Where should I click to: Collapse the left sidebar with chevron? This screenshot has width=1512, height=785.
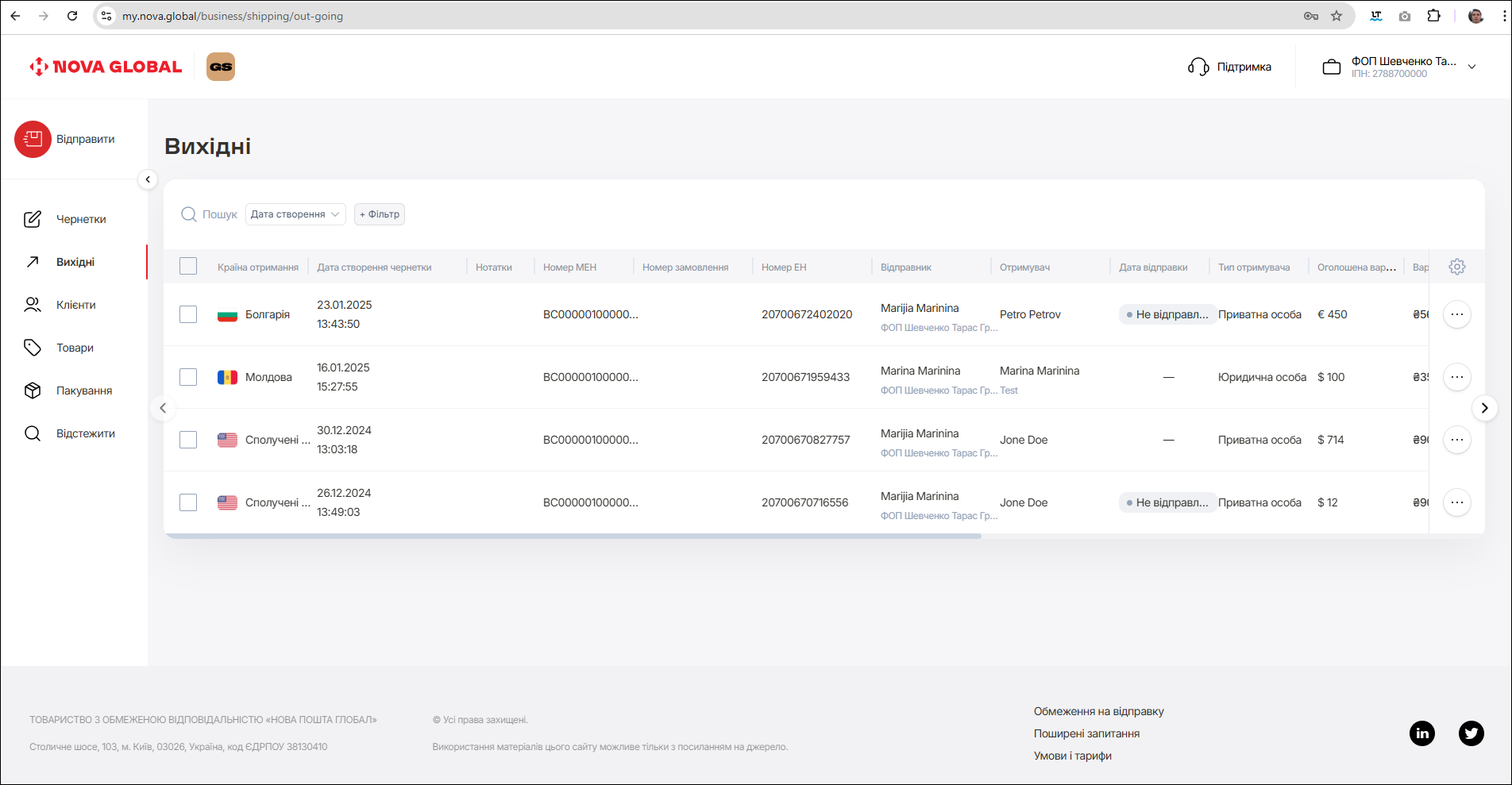click(x=148, y=179)
